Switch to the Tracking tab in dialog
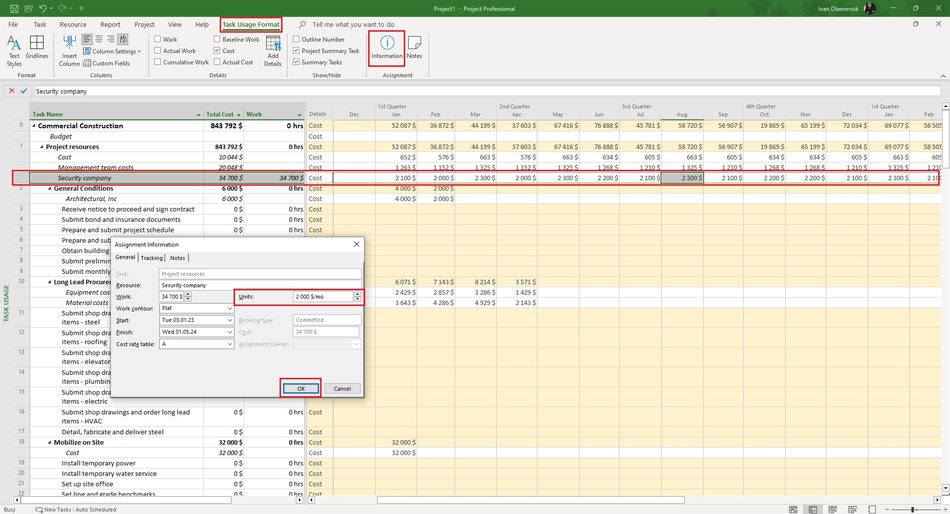Image resolution: width=950 pixels, height=514 pixels. pyautogui.click(x=151, y=258)
